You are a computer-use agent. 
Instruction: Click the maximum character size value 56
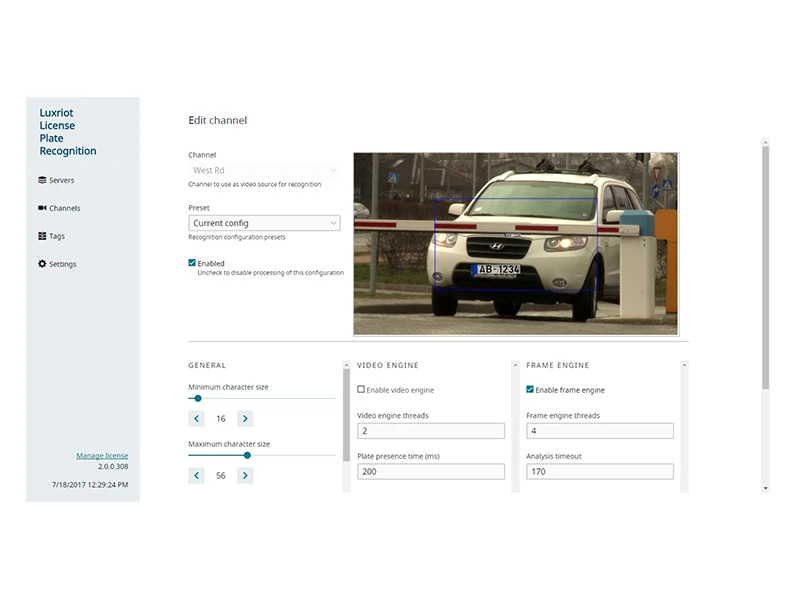tap(221, 476)
